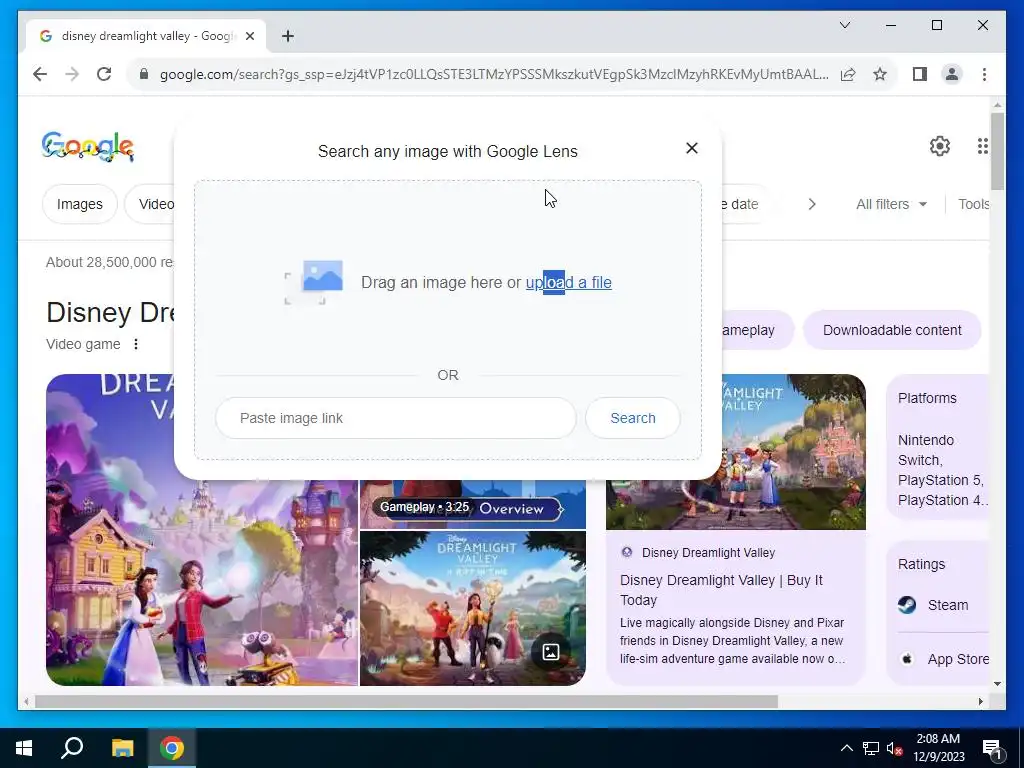The height and width of the screenshot is (768, 1024).
Task: Select the Gameplay chip
Action: click(x=758, y=330)
